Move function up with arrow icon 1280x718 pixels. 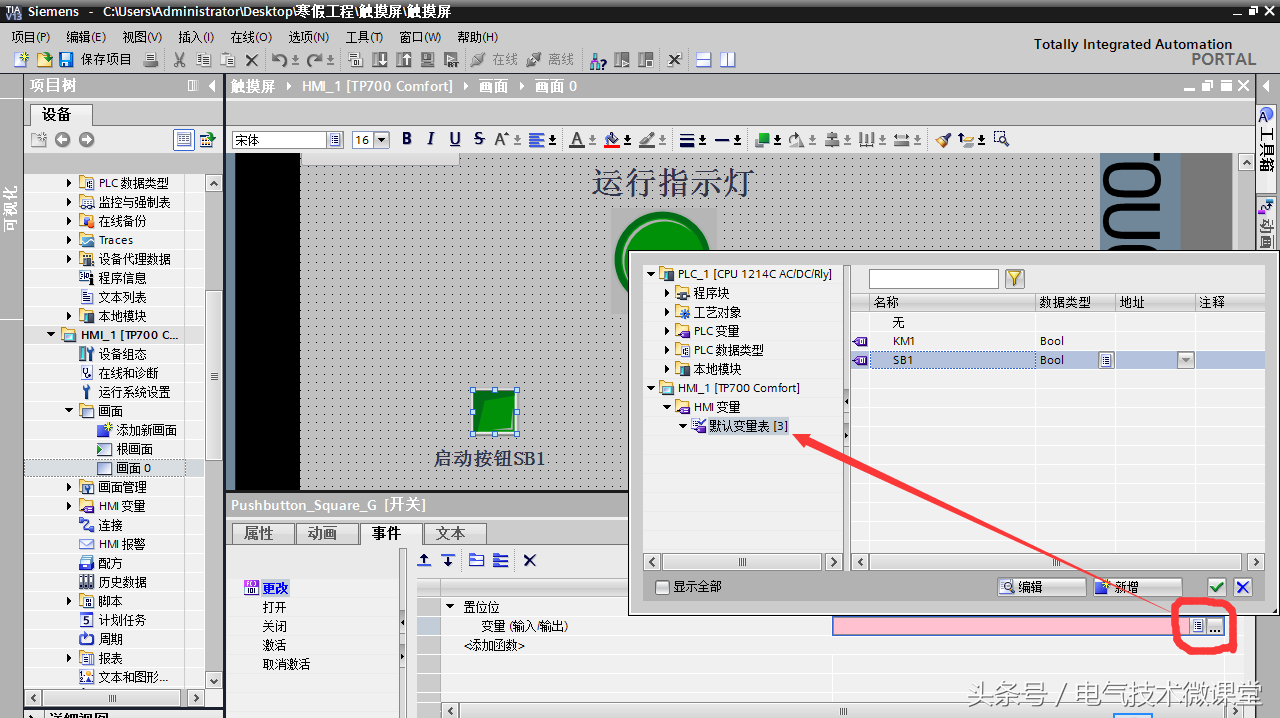424,560
